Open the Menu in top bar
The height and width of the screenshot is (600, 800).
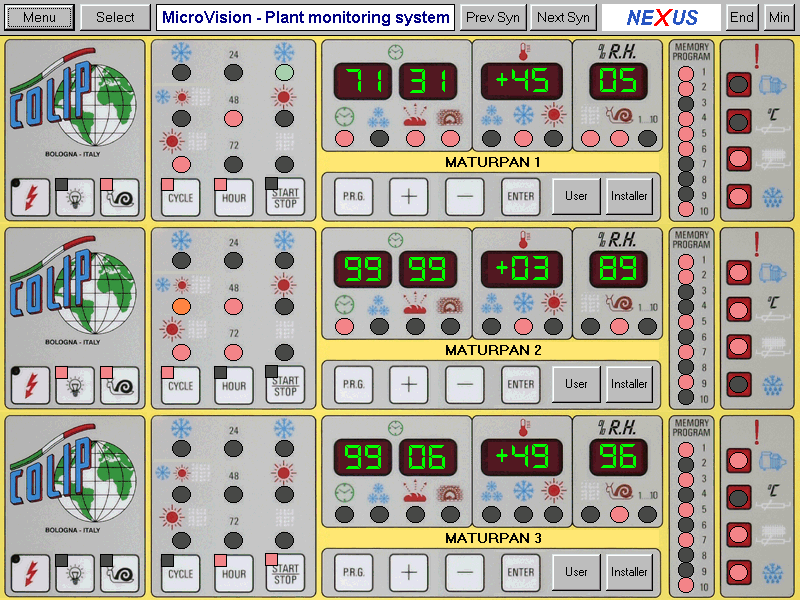[39, 17]
